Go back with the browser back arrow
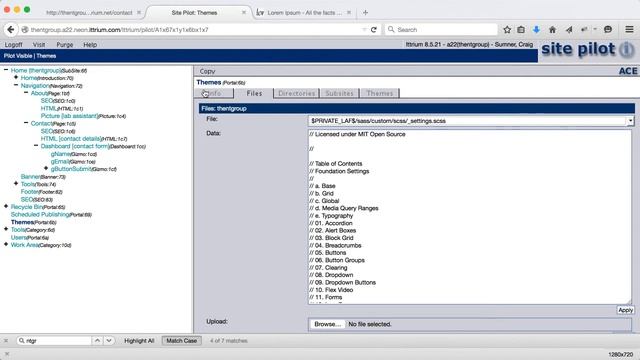 click(x=11, y=29)
